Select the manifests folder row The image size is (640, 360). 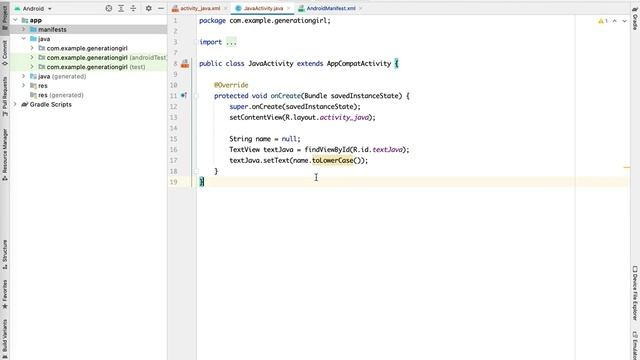(x=88, y=29)
